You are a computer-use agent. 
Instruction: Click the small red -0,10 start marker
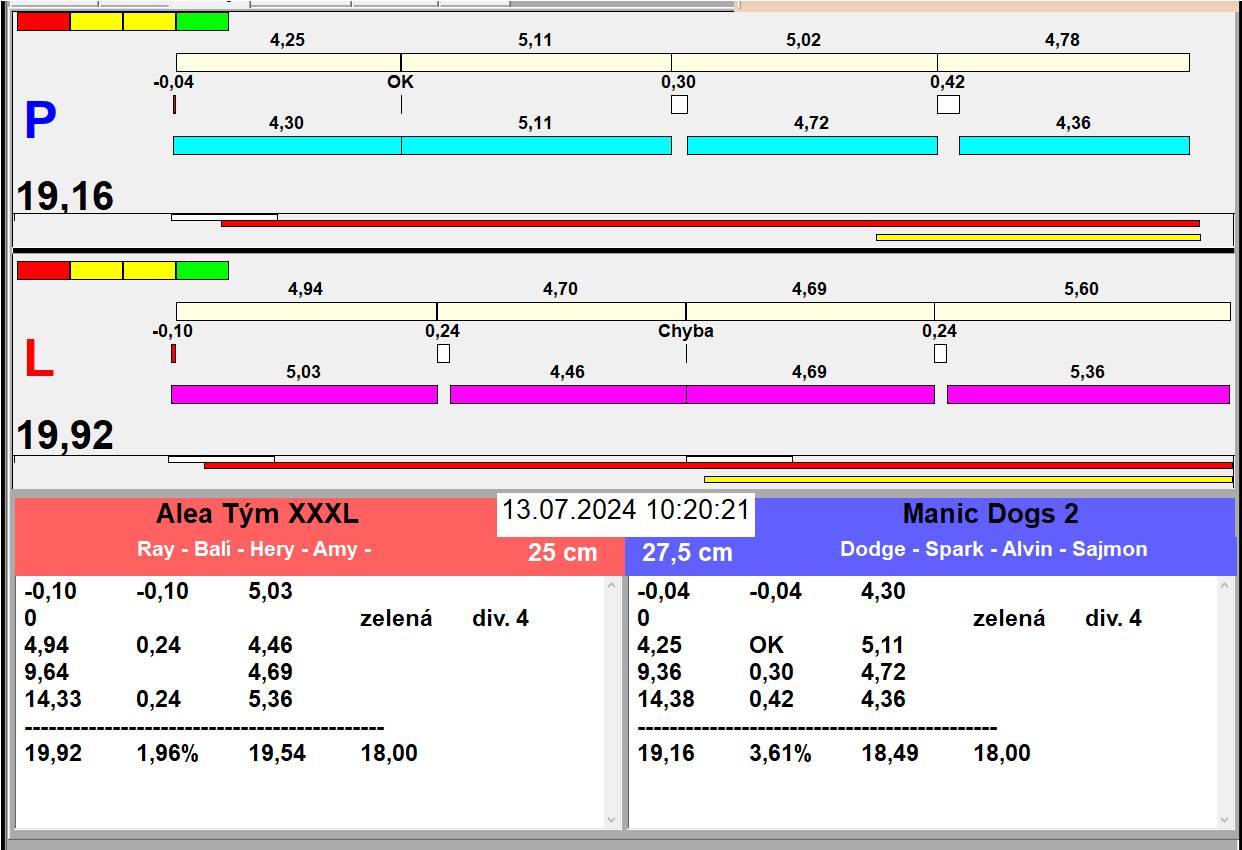pos(173,353)
